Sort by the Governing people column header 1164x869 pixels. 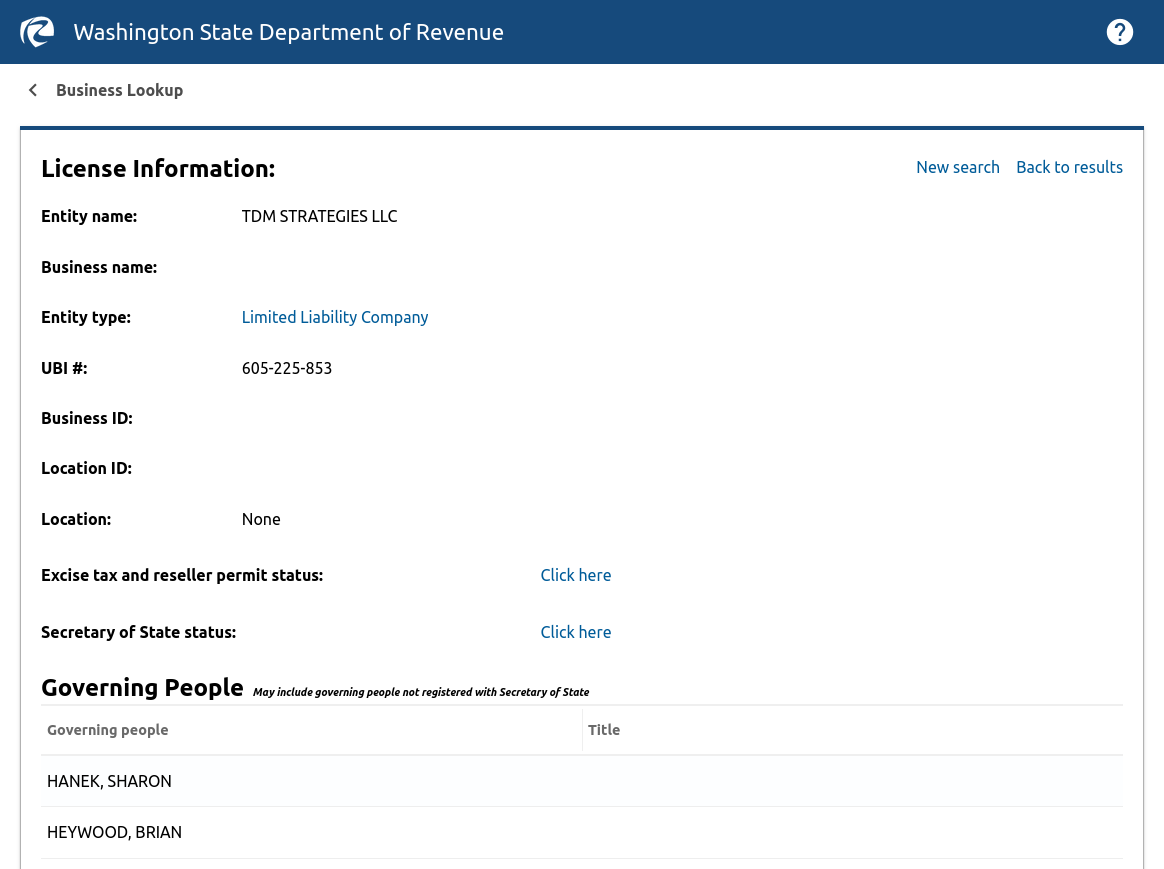pyautogui.click(x=108, y=729)
